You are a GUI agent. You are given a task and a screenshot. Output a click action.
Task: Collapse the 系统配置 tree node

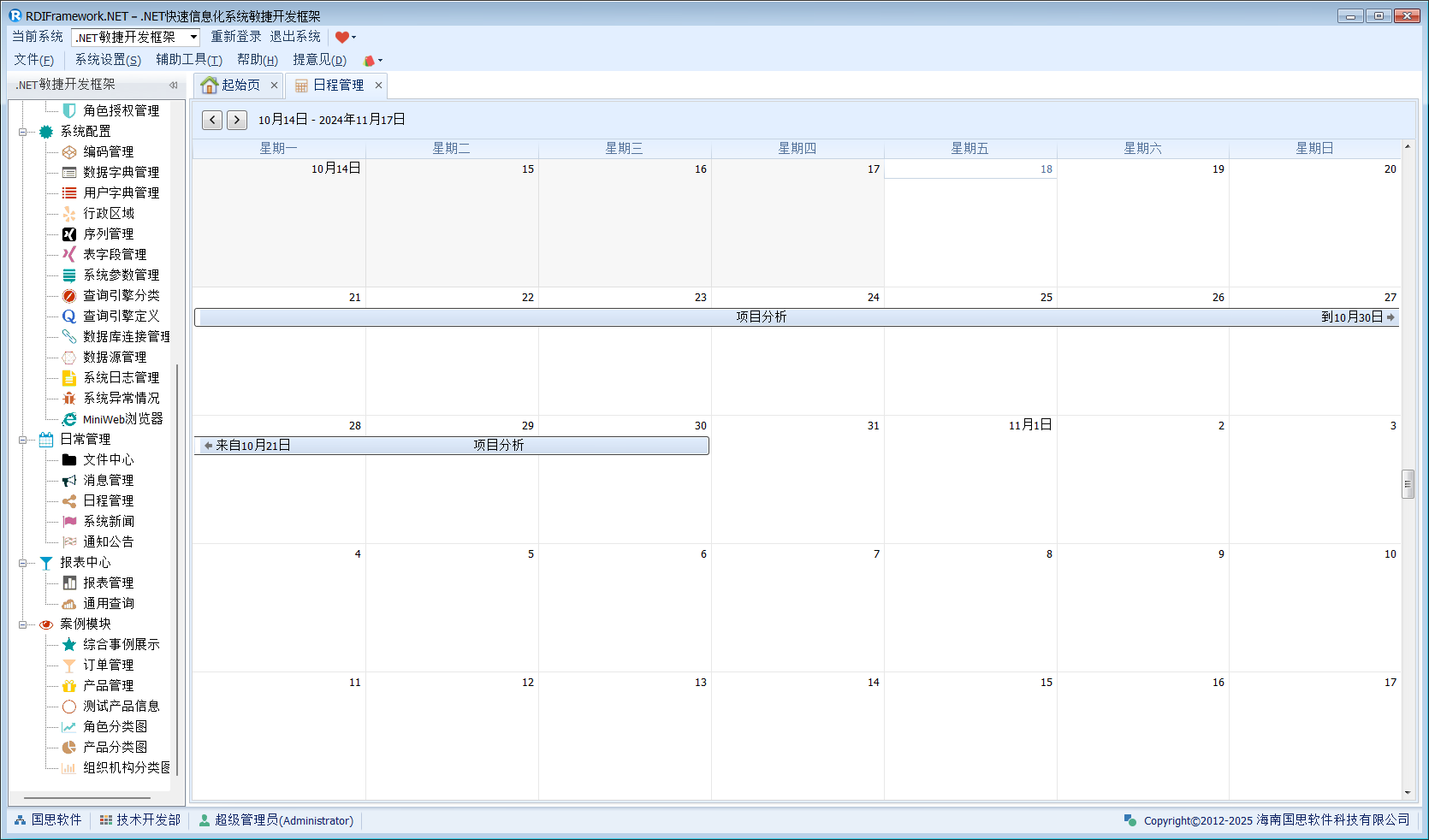pyautogui.click(x=23, y=132)
